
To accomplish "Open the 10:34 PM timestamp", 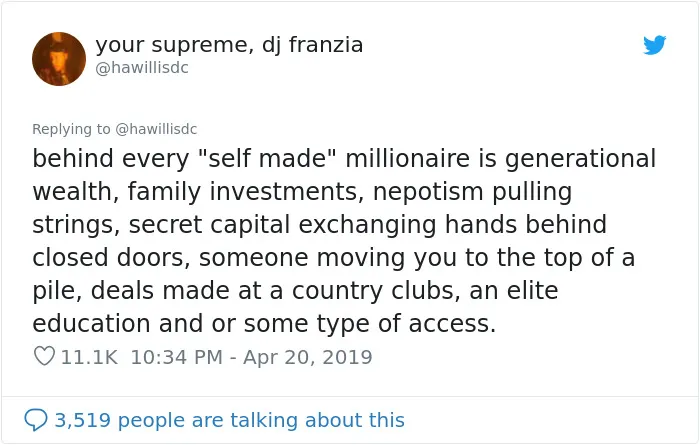I will point(177,357).
